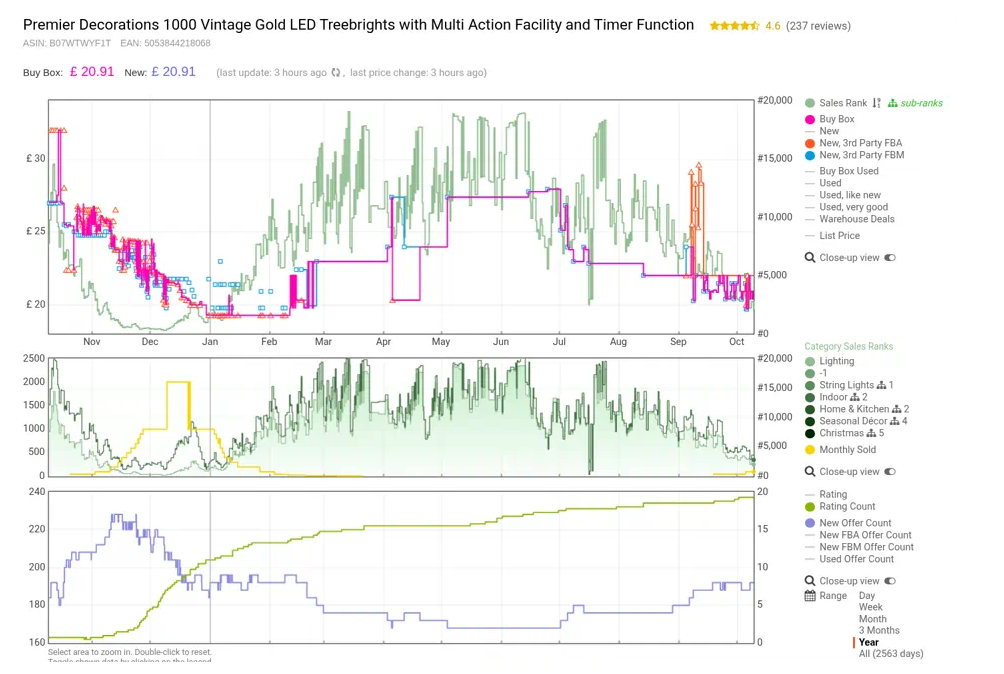This screenshot has width=1004, height=674.
Task: Click the star rating icons
Action: (734, 26)
